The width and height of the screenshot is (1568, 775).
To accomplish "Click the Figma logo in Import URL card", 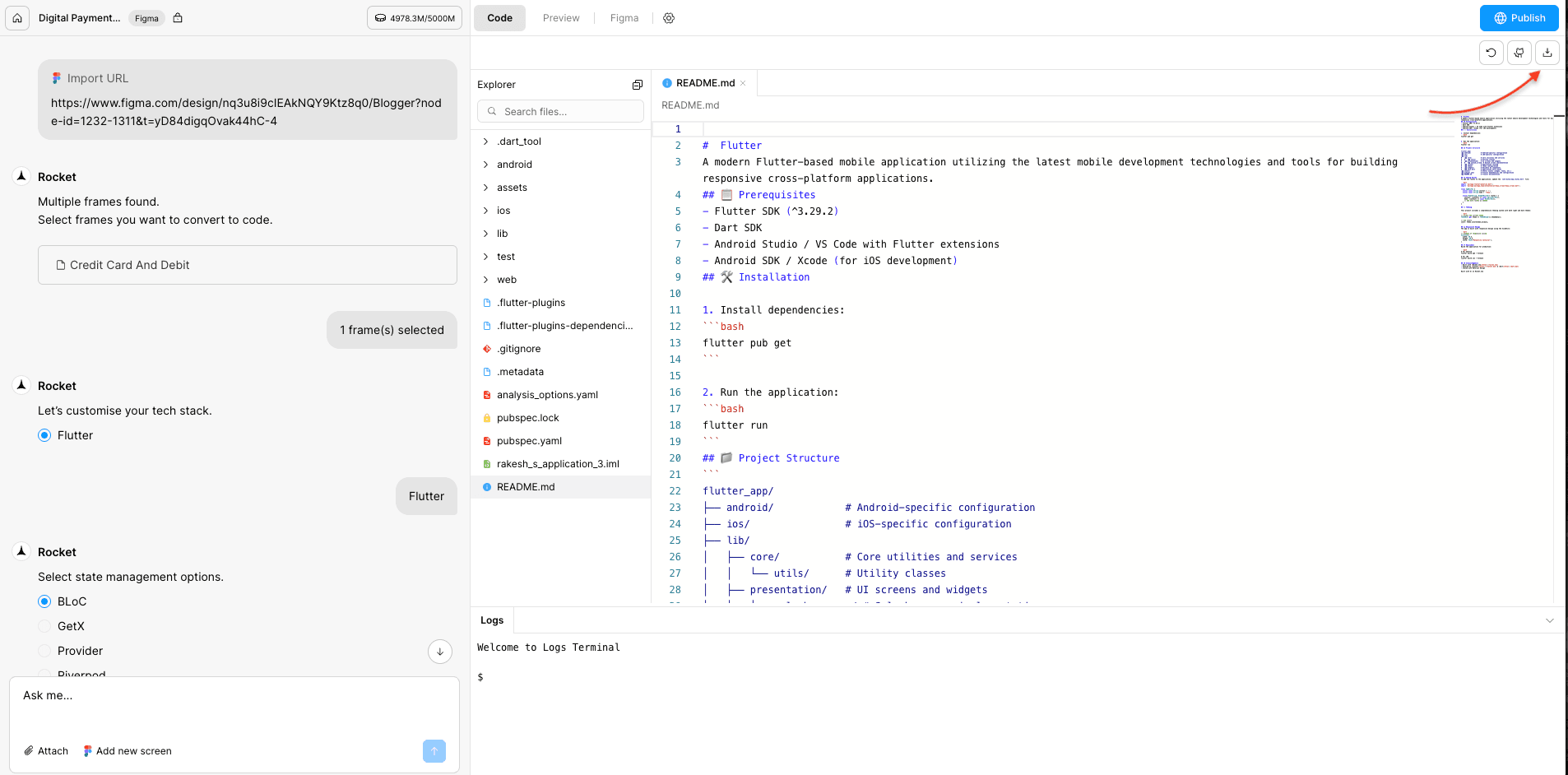I will [x=56, y=78].
